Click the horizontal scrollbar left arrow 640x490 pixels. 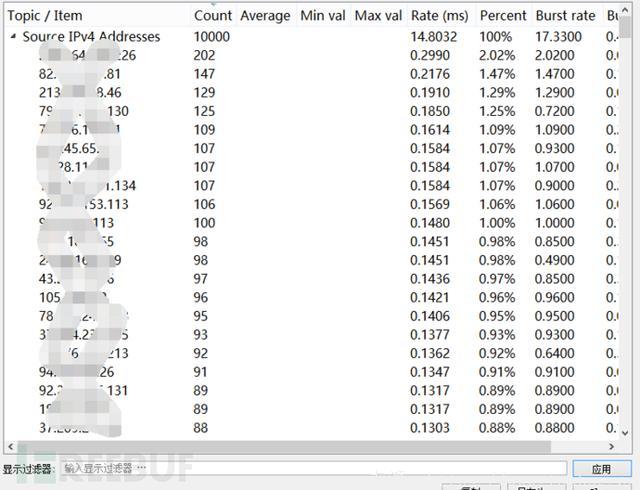11,447
